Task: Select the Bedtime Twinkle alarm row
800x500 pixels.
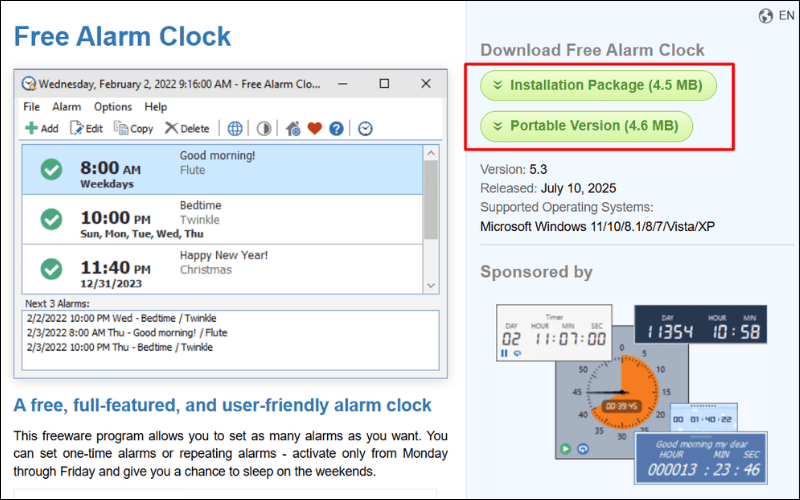Action: coord(222,219)
